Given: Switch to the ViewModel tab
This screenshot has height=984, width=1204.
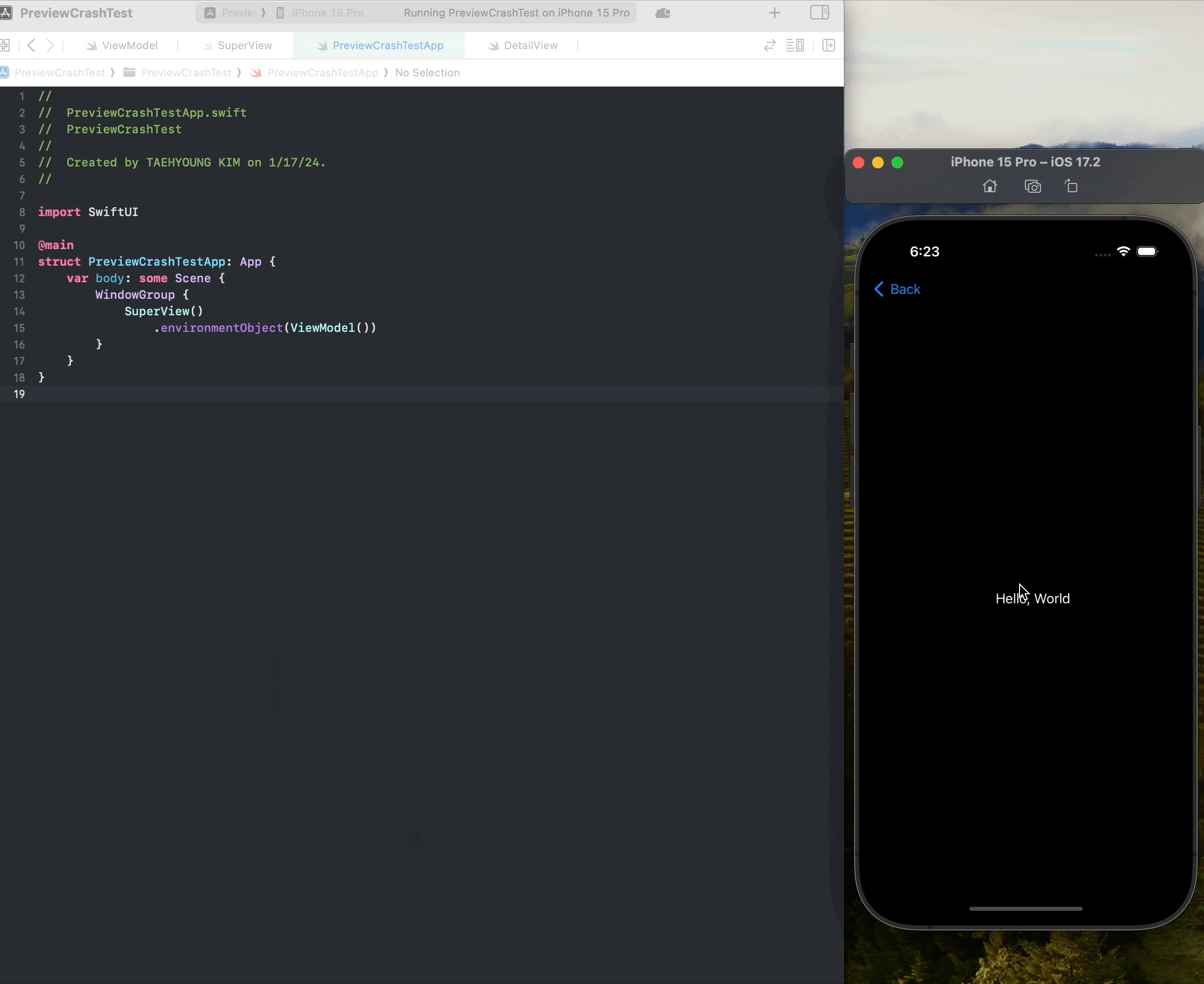Looking at the screenshot, I should coord(129,45).
